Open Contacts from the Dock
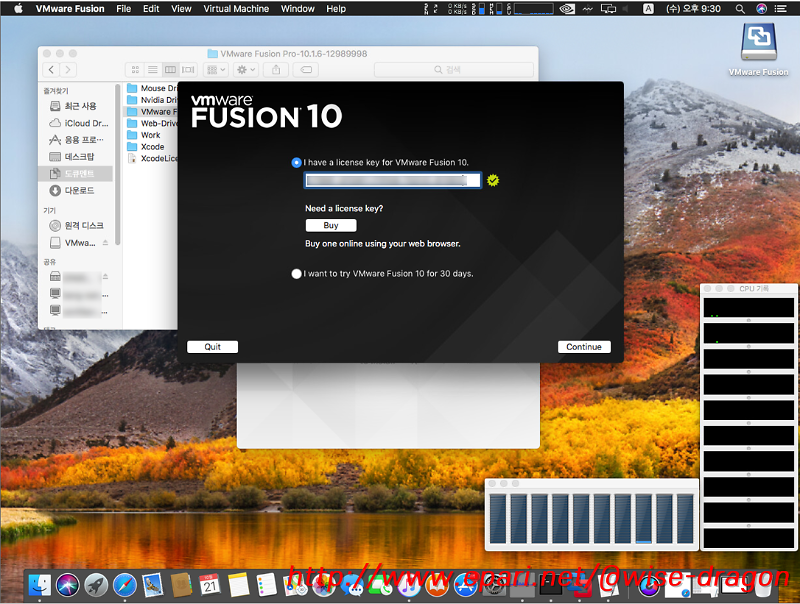The image size is (800, 604). click(181, 585)
